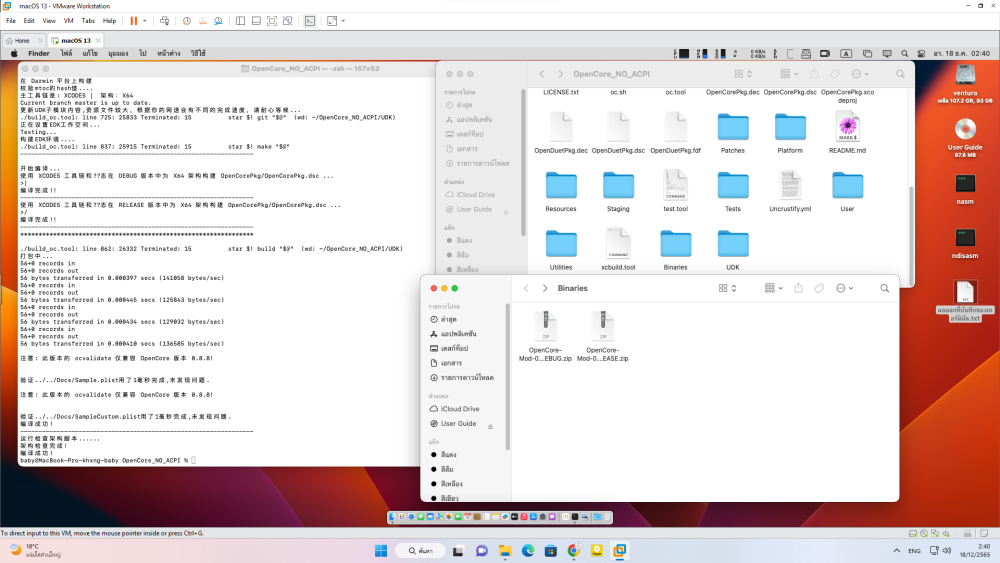Open VMware VM menu

68,21
